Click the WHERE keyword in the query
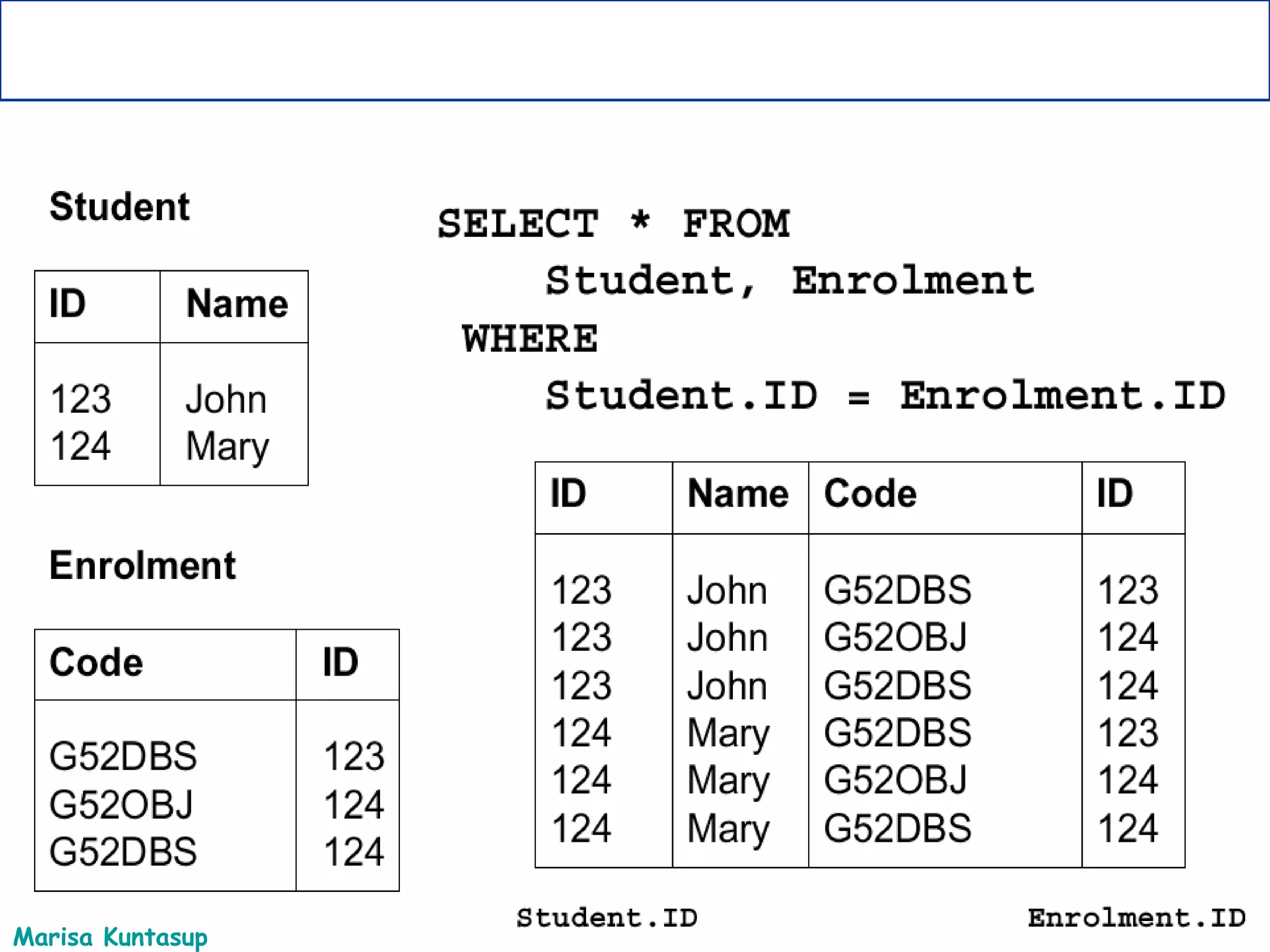1270x952 pixels. (530, 338)
